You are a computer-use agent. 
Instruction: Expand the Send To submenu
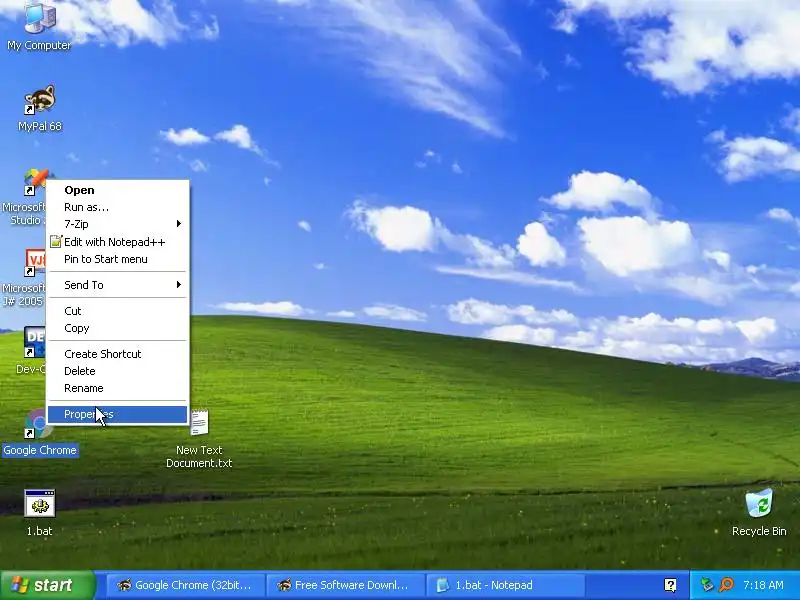[x=118, y=285]
